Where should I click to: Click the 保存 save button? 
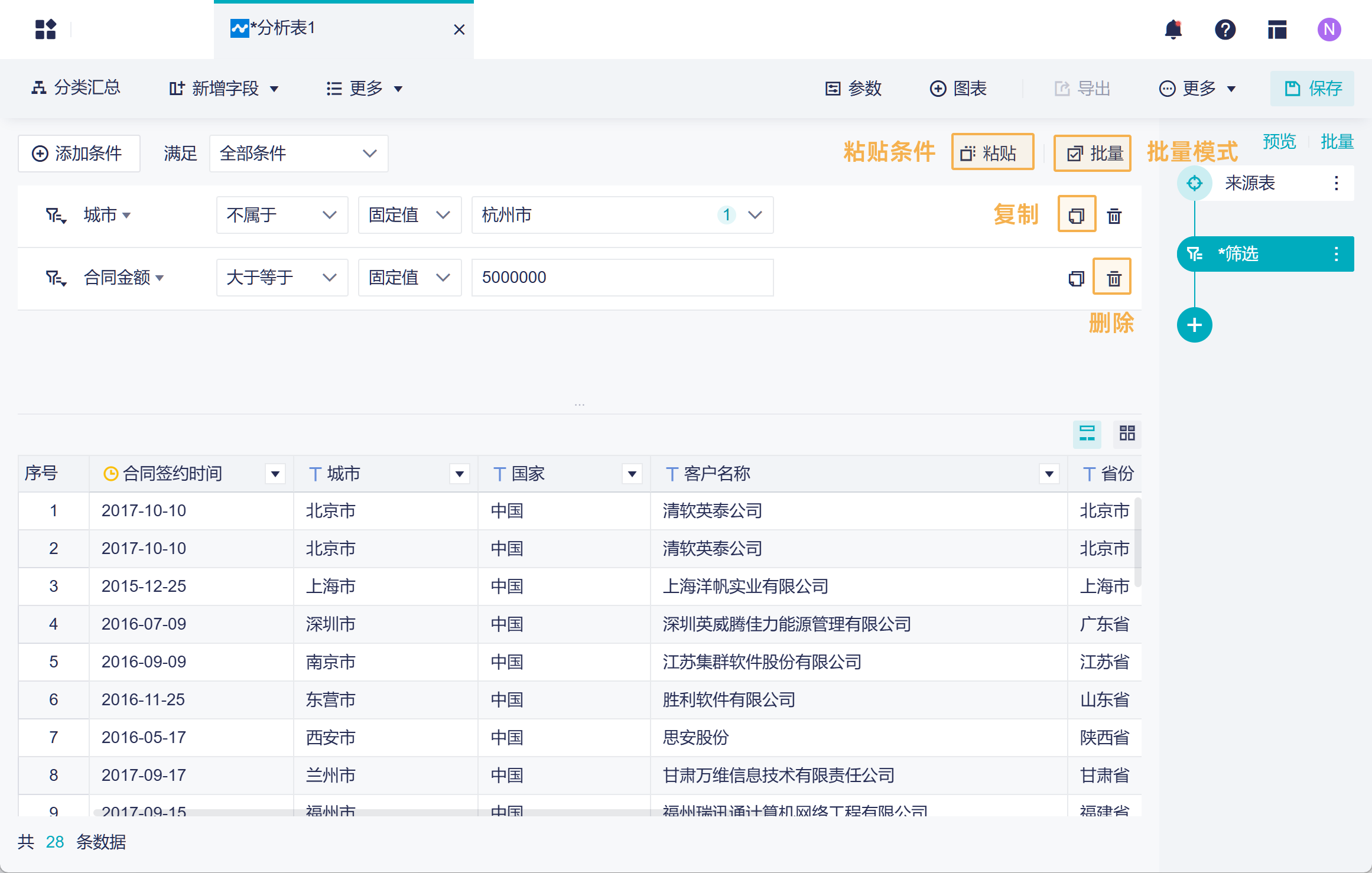tap(1312, 89)
